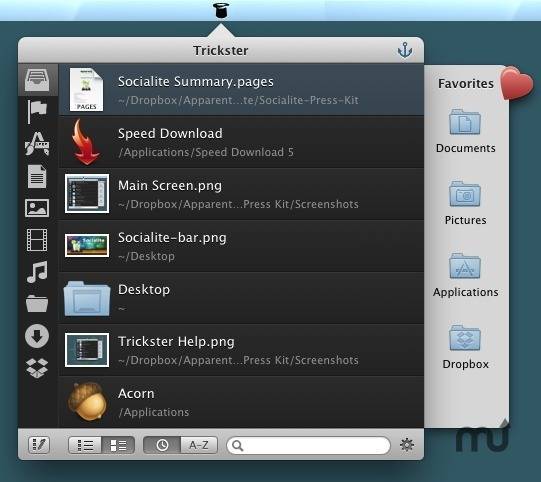Switch to compact list view

click(85, 445)
